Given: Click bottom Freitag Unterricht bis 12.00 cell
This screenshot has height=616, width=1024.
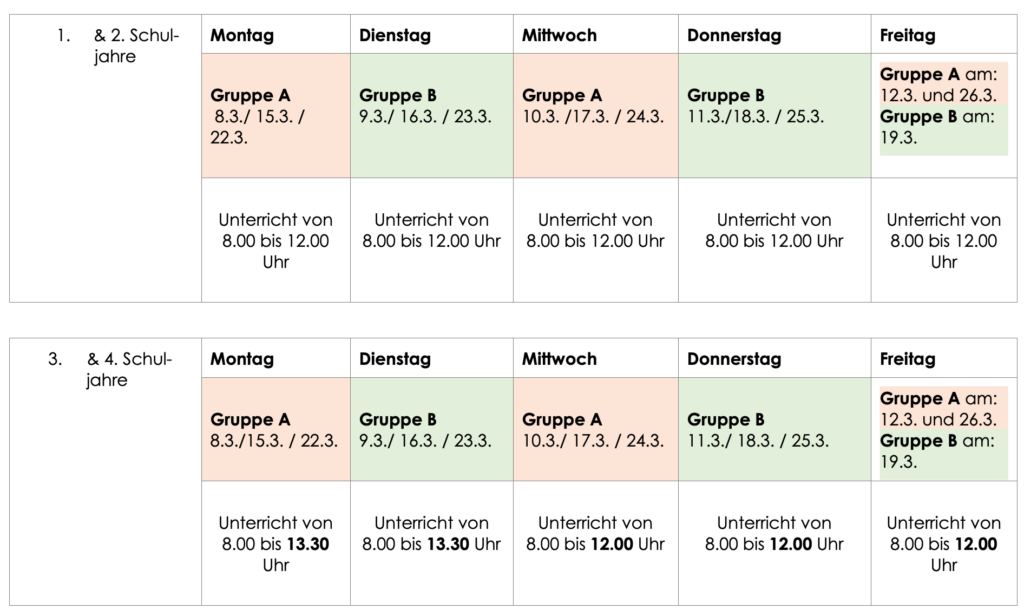Looking at the screenshot, I should 944,543.
